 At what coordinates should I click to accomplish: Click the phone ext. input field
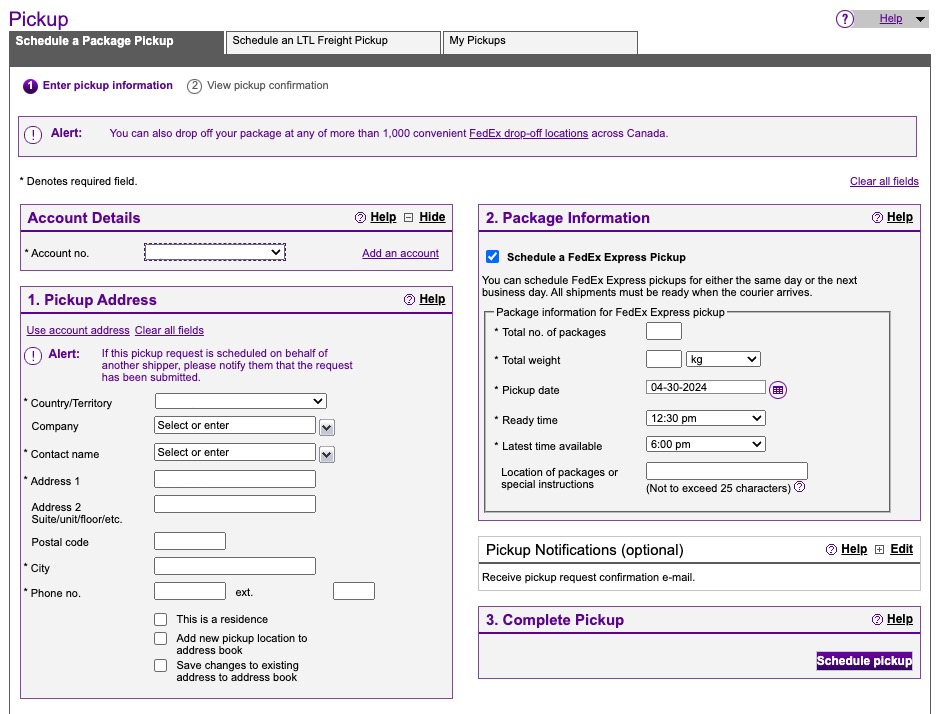point(354,591)
